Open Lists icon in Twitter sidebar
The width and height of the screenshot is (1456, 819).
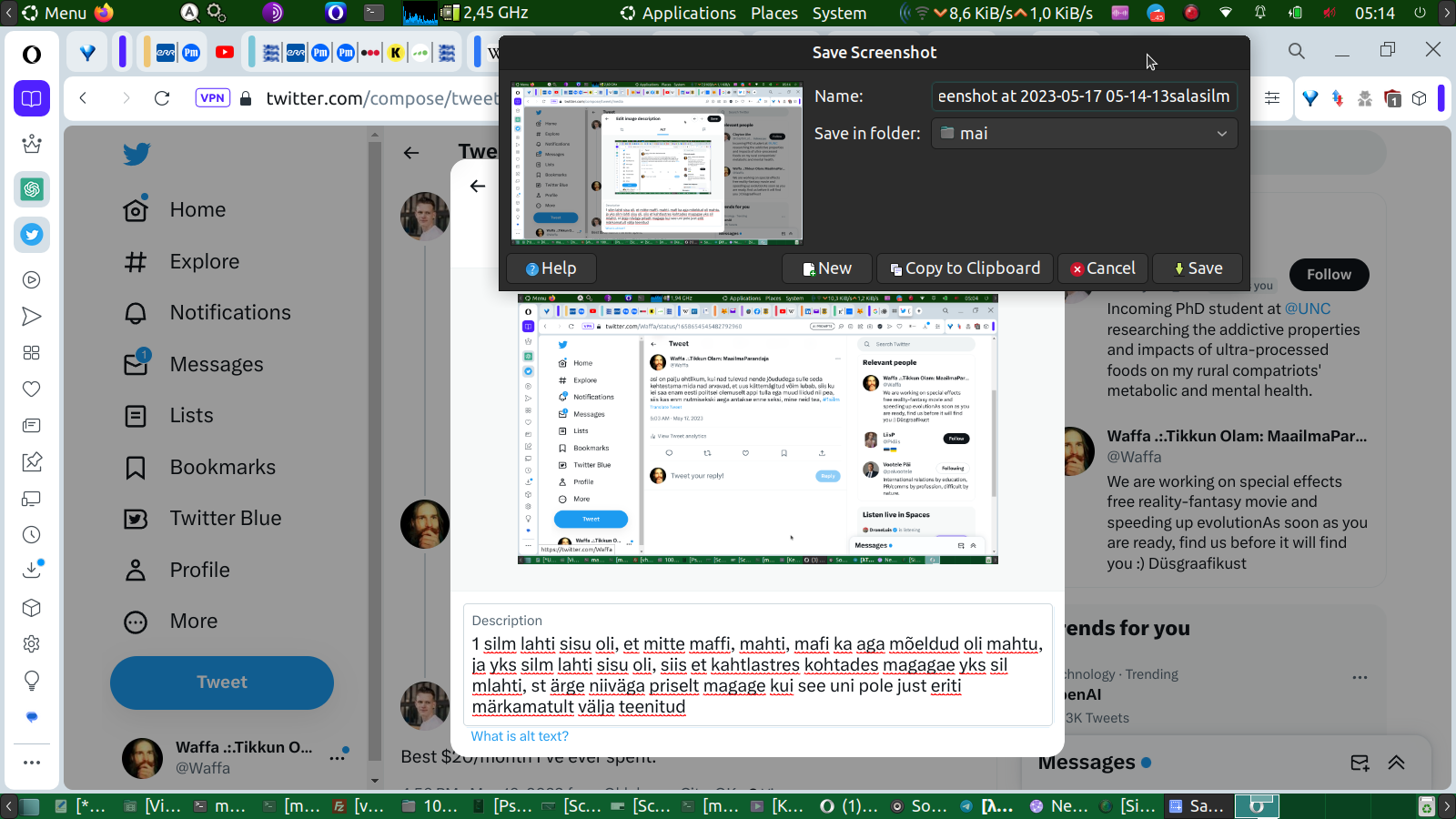click(x=136, y=416)
